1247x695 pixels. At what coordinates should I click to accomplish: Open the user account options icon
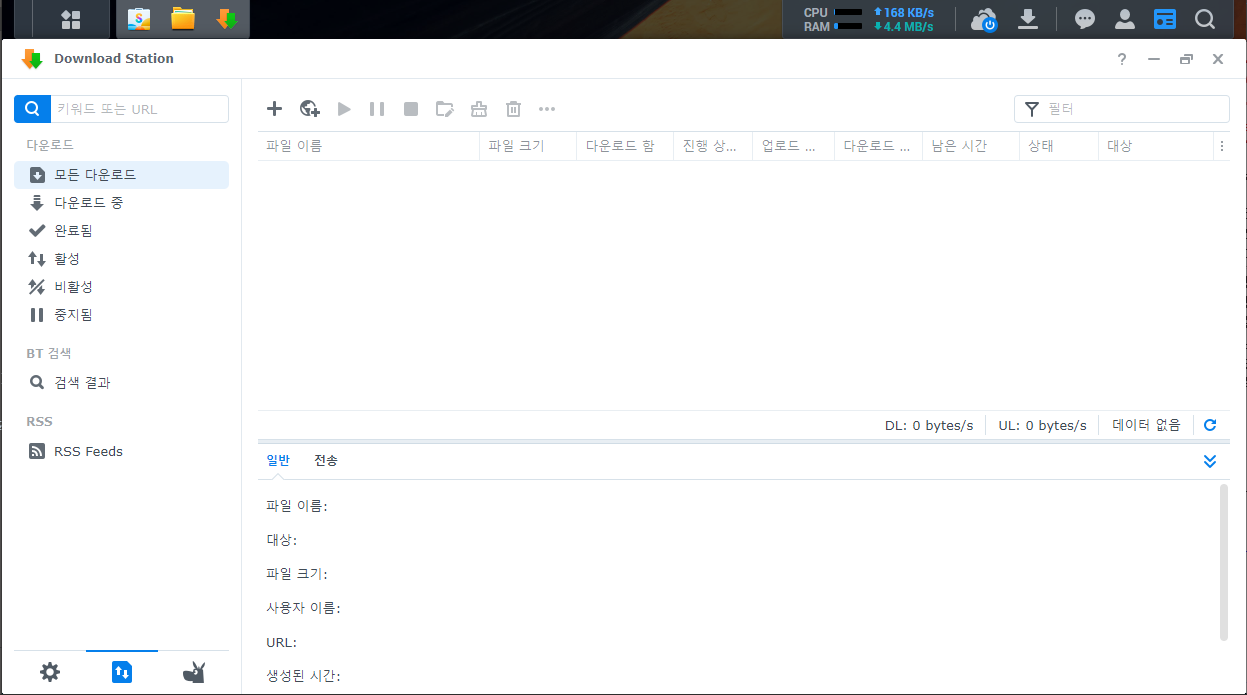(x=1125, y=19)
